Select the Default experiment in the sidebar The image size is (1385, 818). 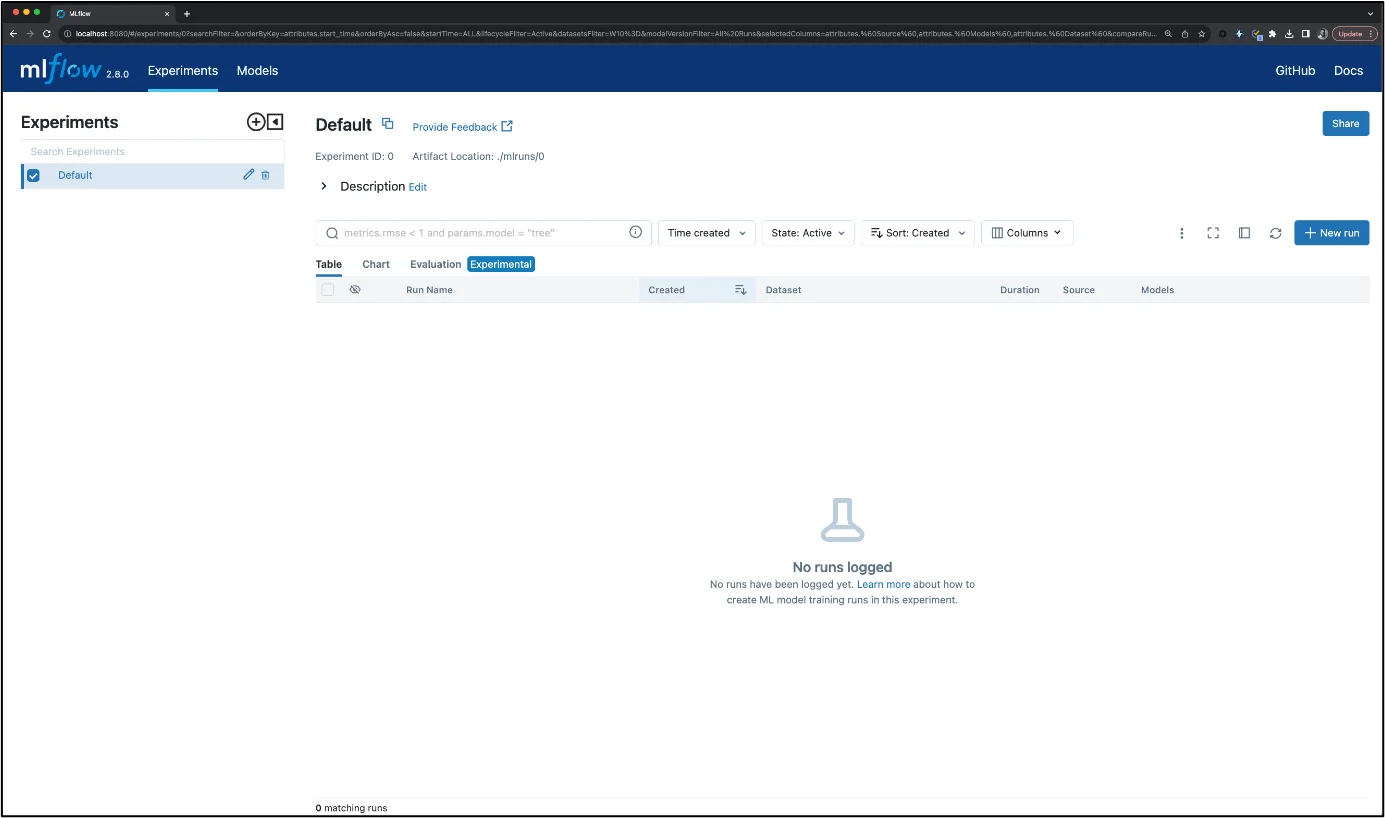pyautogui.click(x=75, y=175)
